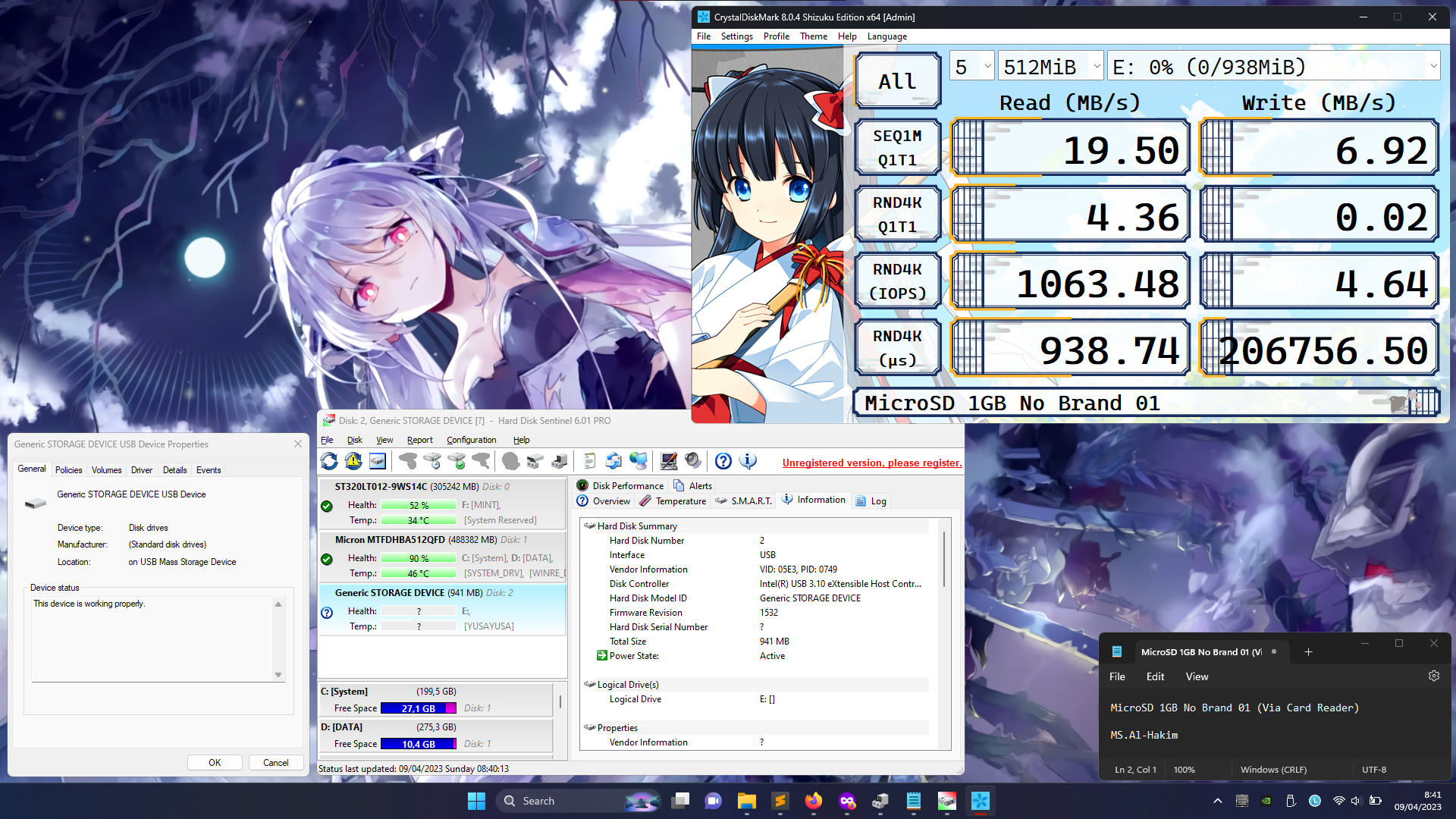Open Firefox from taskbar
This screenshot has height=819, width=1456.
(814, 801)
